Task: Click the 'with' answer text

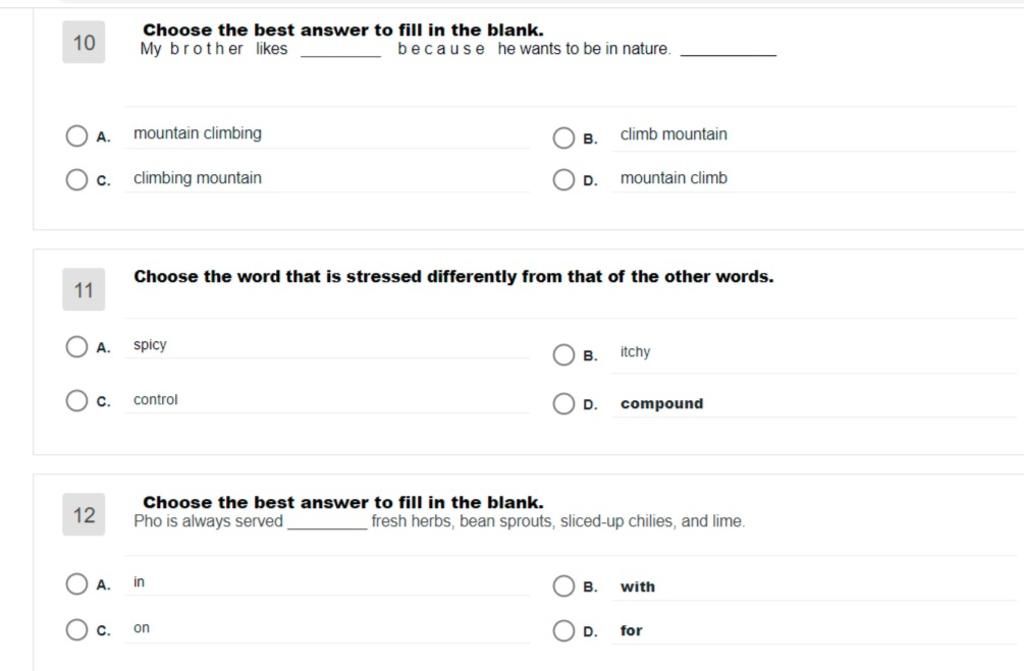Action: pos(637,587)
